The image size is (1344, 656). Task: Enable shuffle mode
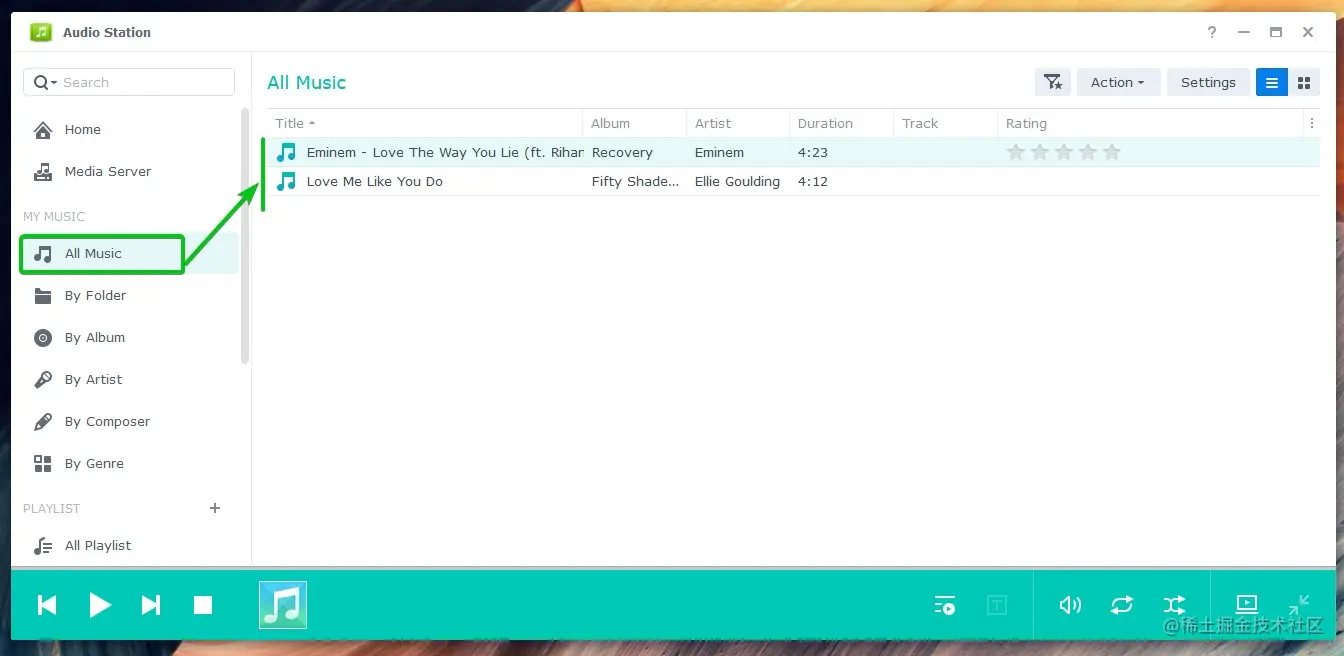coord(1173,605)
